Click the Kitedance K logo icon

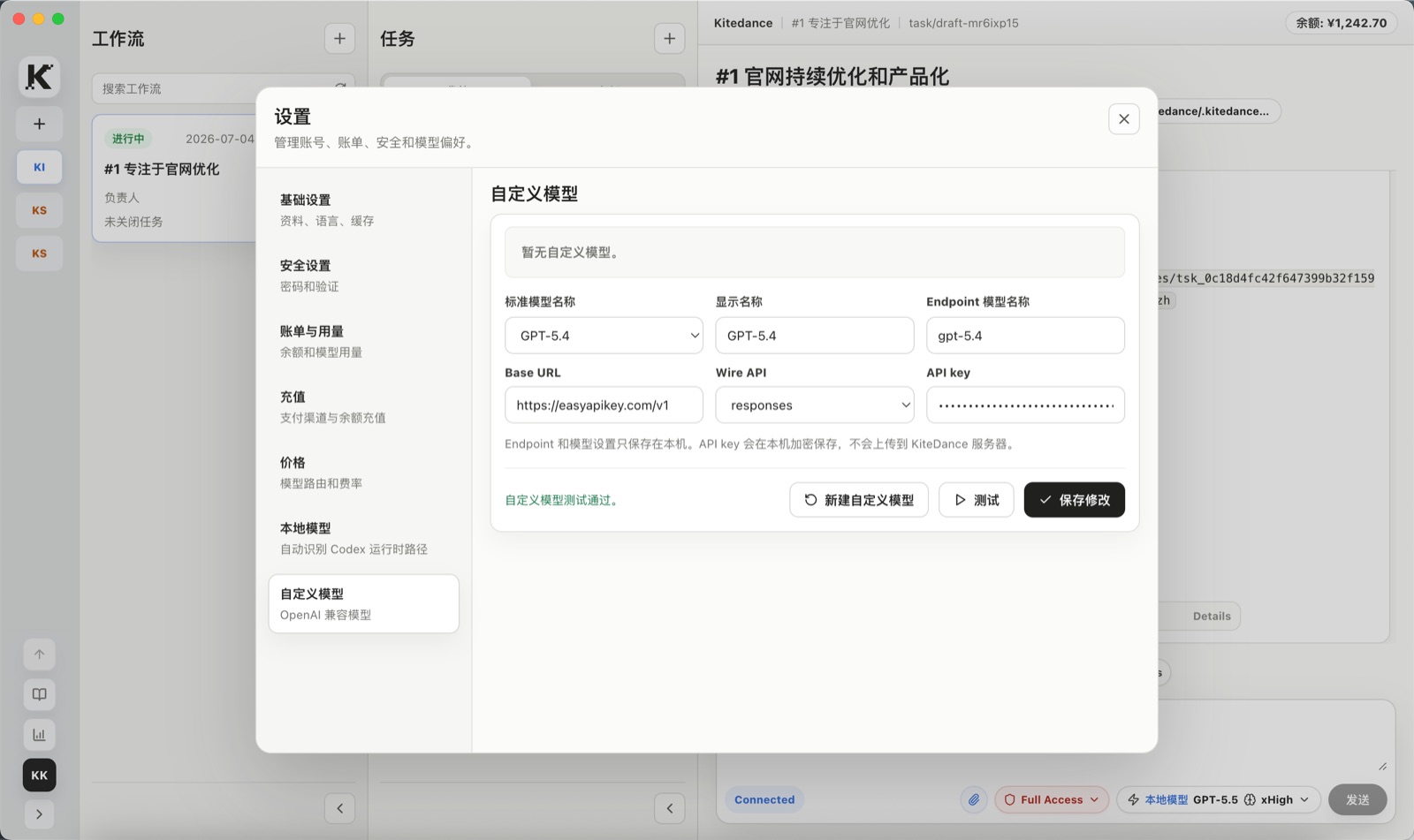click(x=39, y=77)
